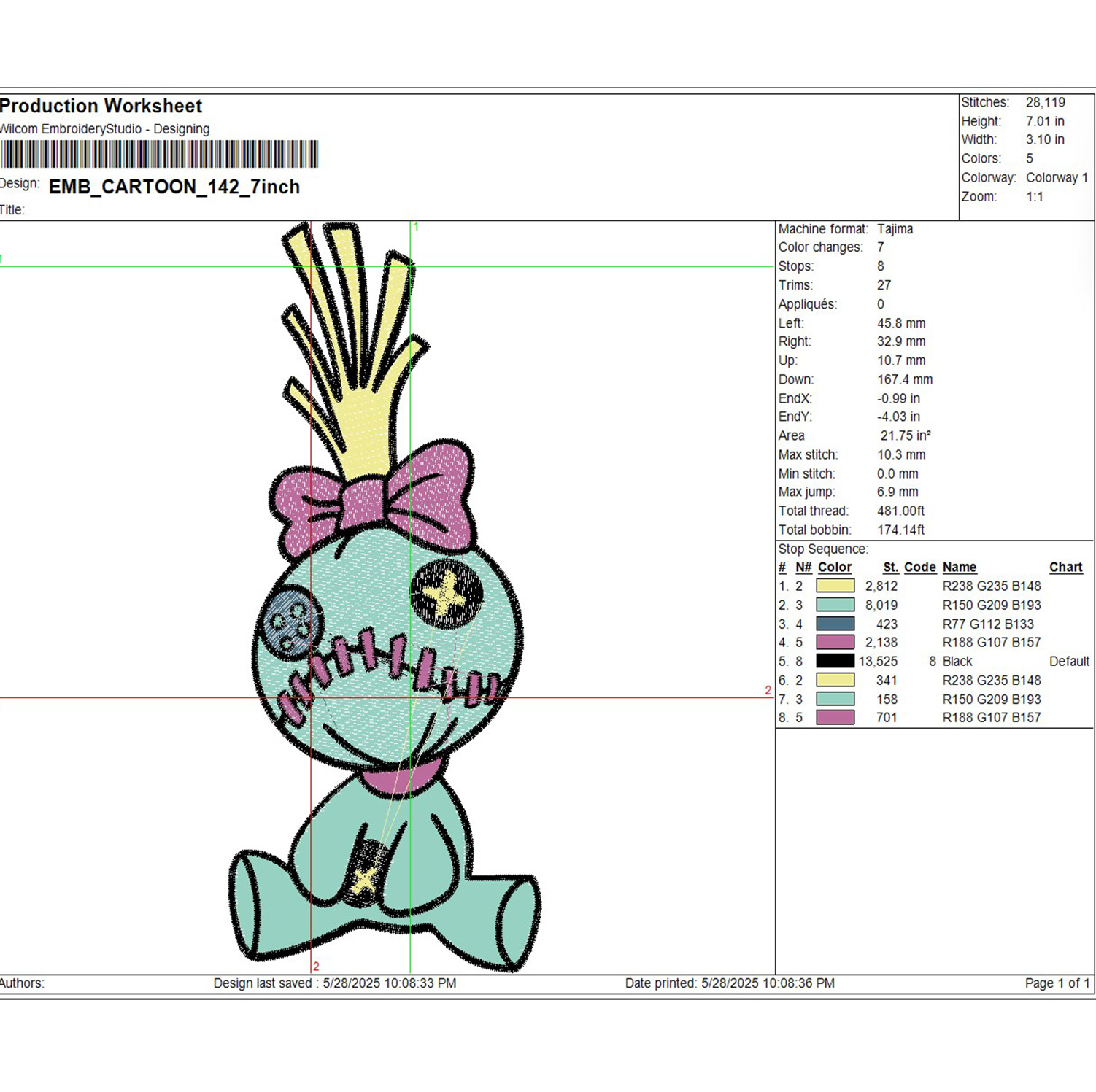Click the teal swatch in stop 2
1096x1092 pixels.
point(835,605)
